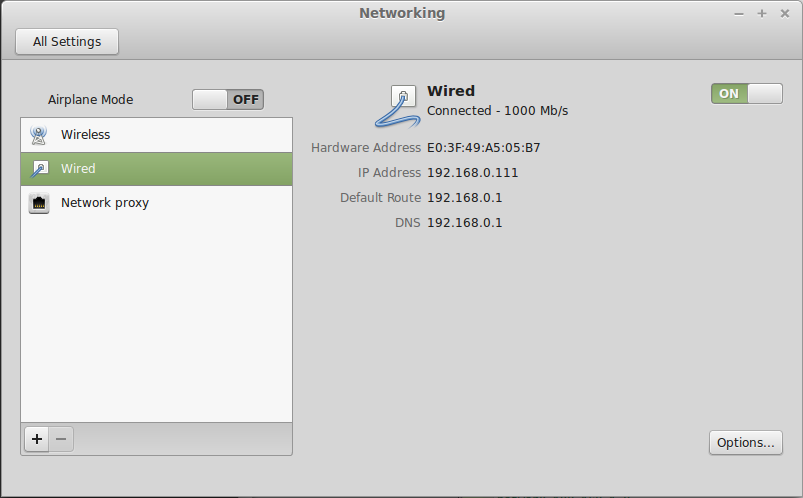Open Network proxy settings entry
This screenshot has width=803, height=498.
point(157,203)
